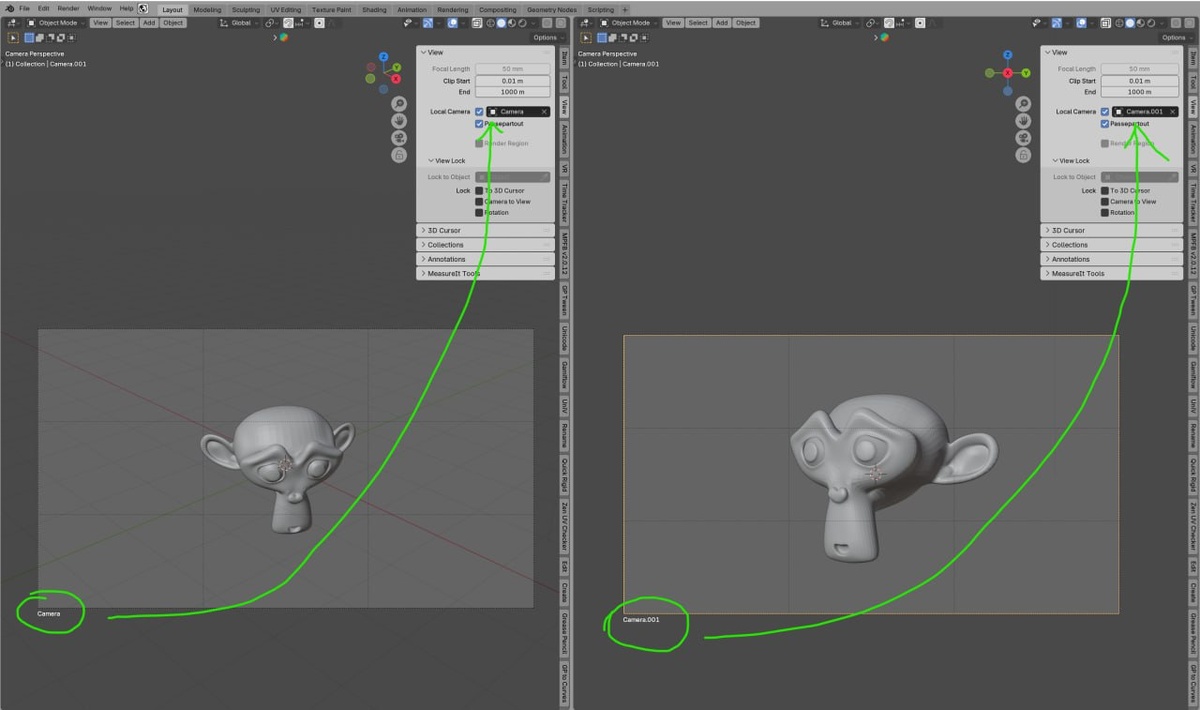Click Clip Start 0.01 m field in left panel
The height and width of the screenshot is (710, 1200).
[x=512, y=81]
